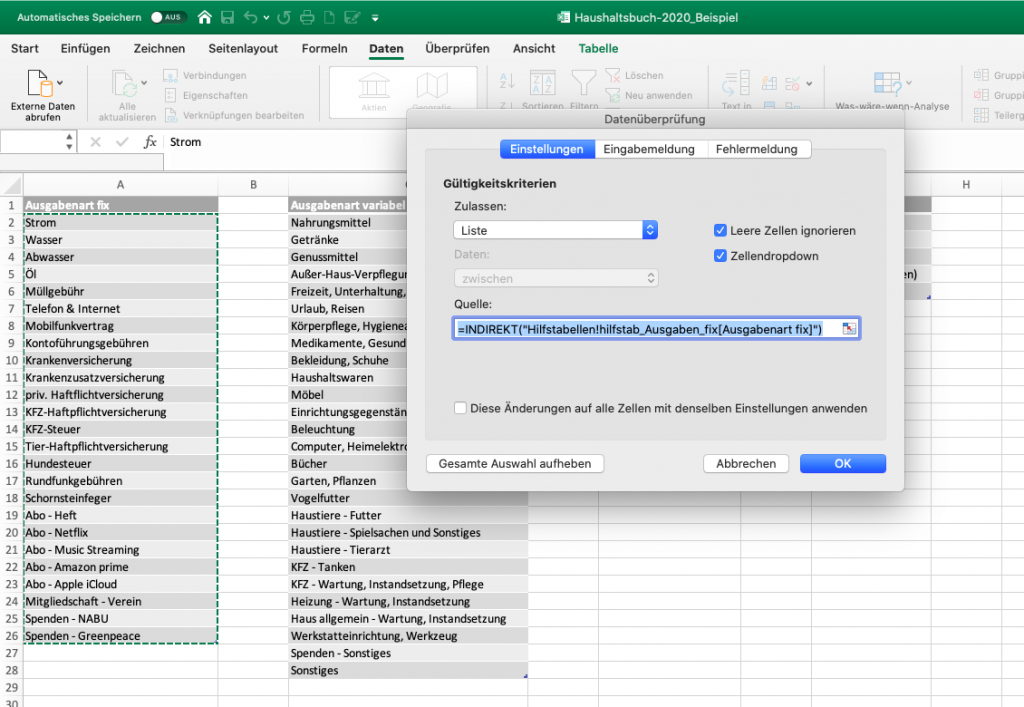Screen dimensions: 1024x707
Task: Click the Redo icon
Action: (284, 18)
